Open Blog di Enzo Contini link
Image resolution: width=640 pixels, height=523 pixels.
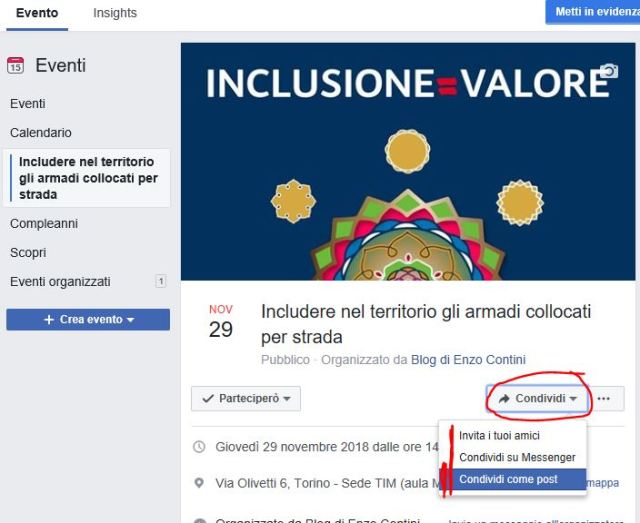coord(468,360)
